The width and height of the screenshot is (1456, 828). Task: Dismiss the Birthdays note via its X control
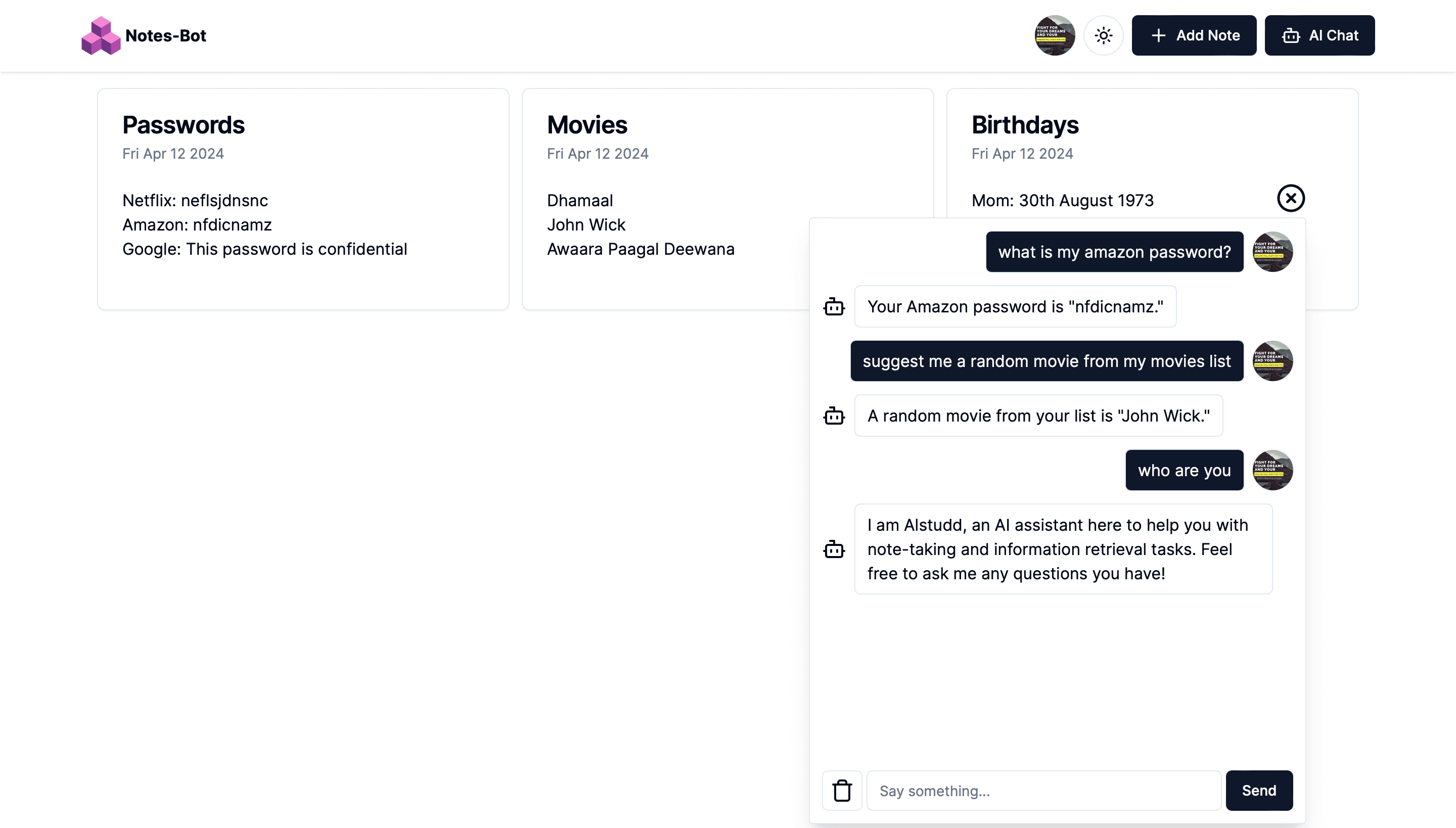click(x=1291, y=198)
